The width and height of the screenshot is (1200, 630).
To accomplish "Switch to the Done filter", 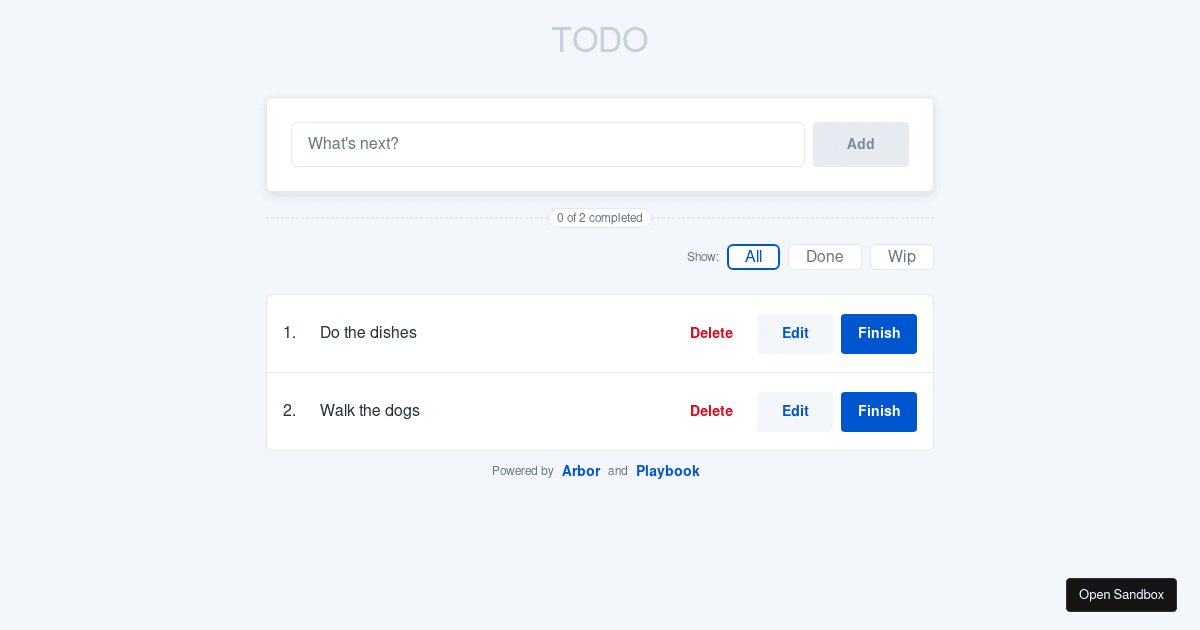I will pos(824,257).
